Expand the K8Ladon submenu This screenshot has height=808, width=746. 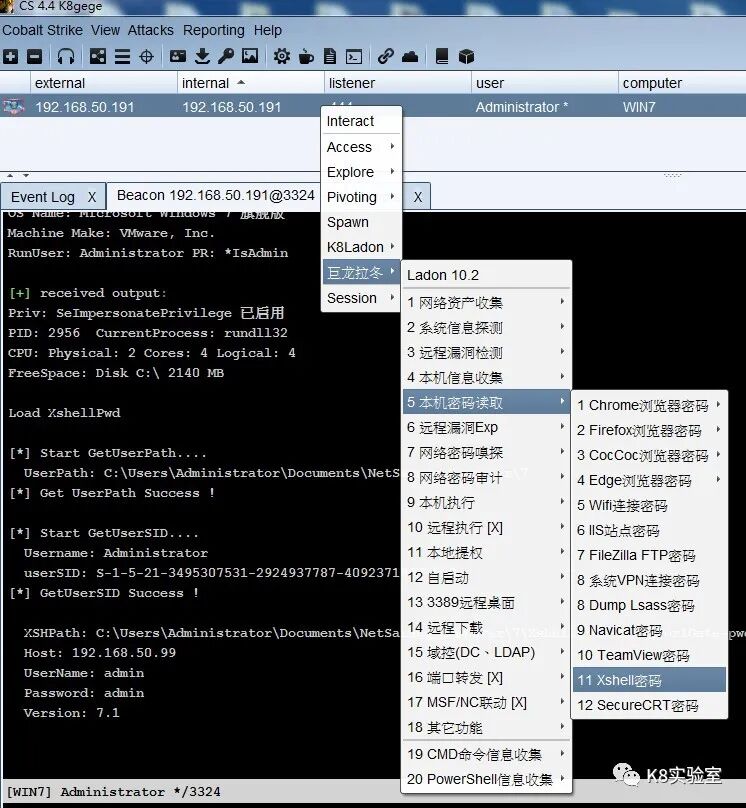point(361,247)
